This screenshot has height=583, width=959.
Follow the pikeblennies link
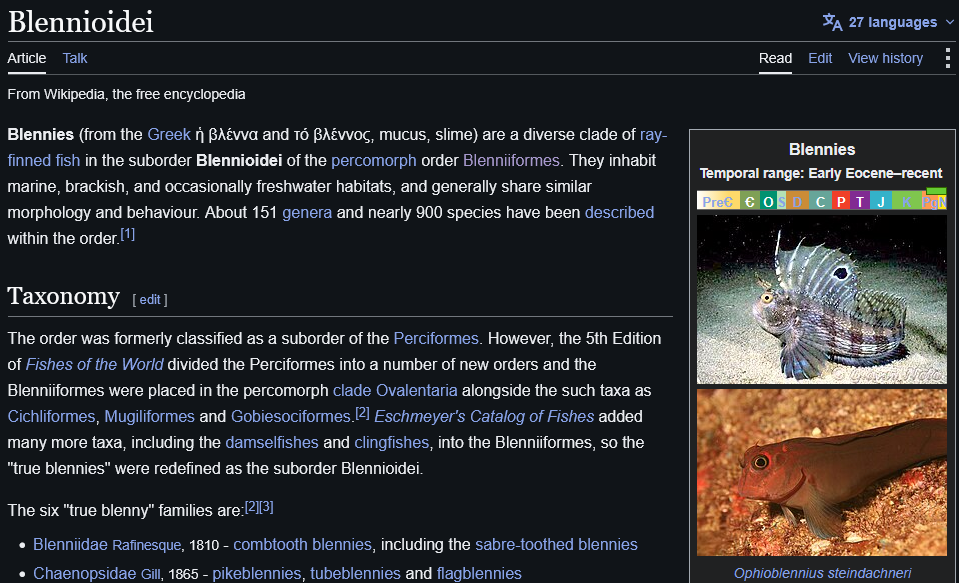257,573
